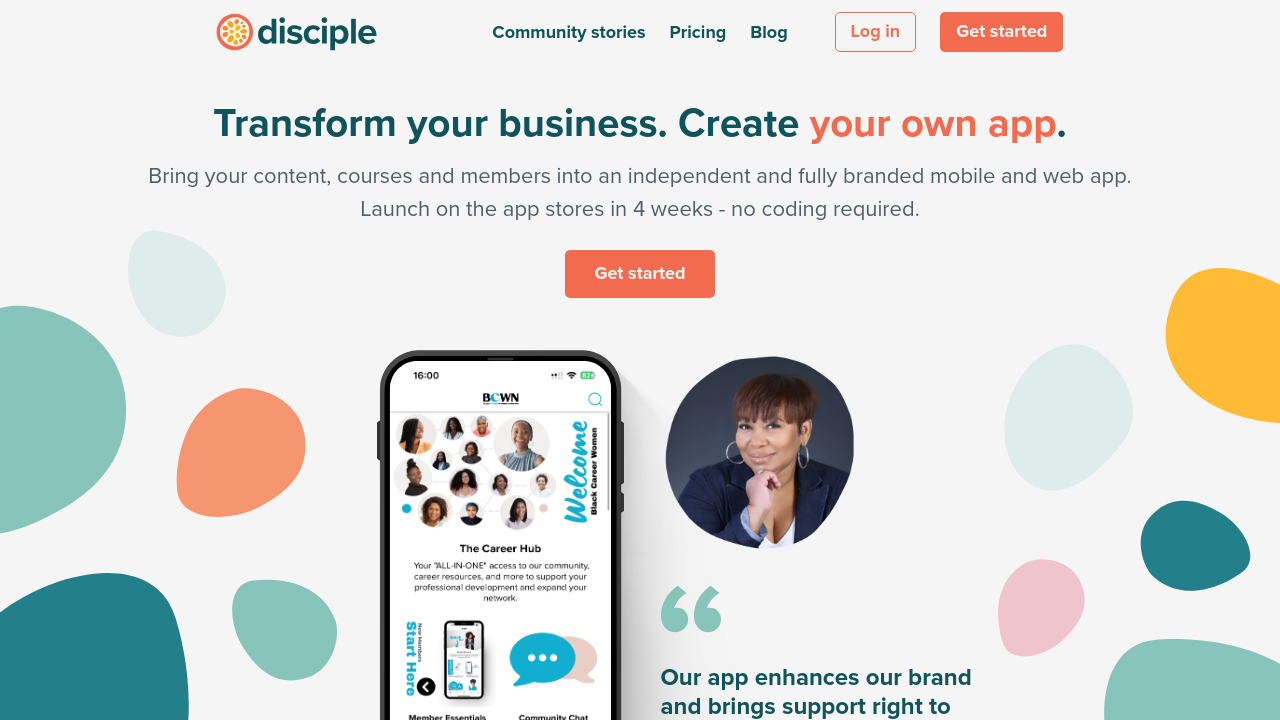Image resolution: width=1280 pixels, height=720 pixels.
Task: Click the BCWN logo in the phone screen
Action: [x=501, y=398]
